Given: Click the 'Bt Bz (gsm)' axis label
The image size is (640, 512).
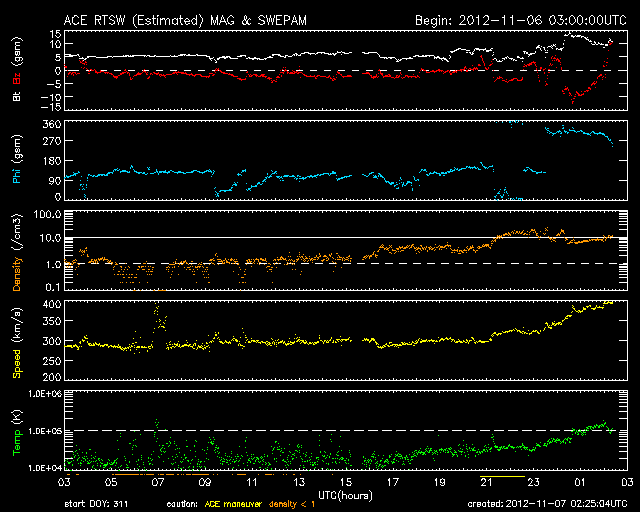Looking at the screenshot, I should pos(17,69).
